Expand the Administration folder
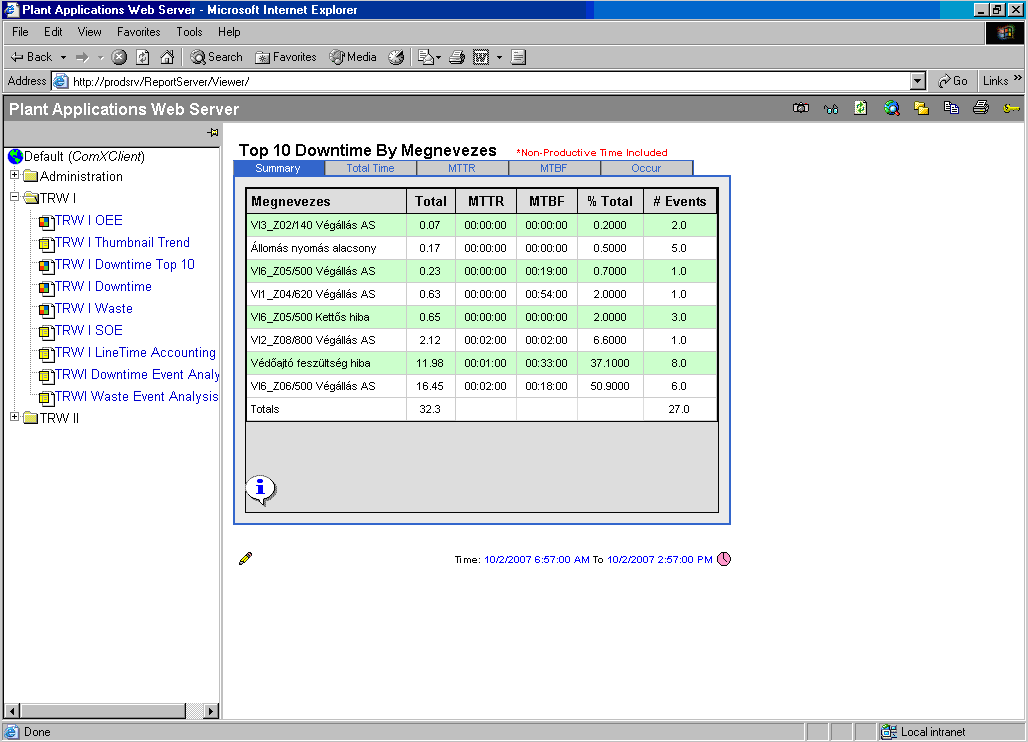Screen dimensions: 1028x742 click(14, 175)
